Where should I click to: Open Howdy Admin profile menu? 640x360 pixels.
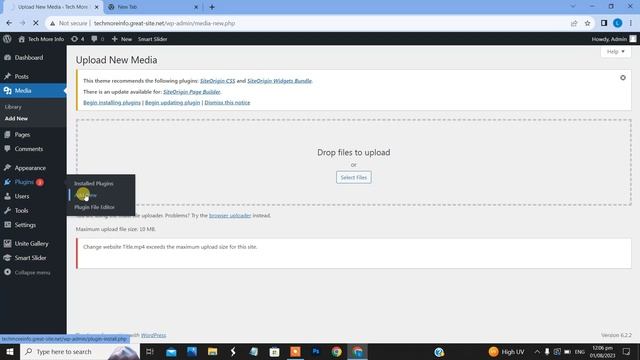(613, 39)
